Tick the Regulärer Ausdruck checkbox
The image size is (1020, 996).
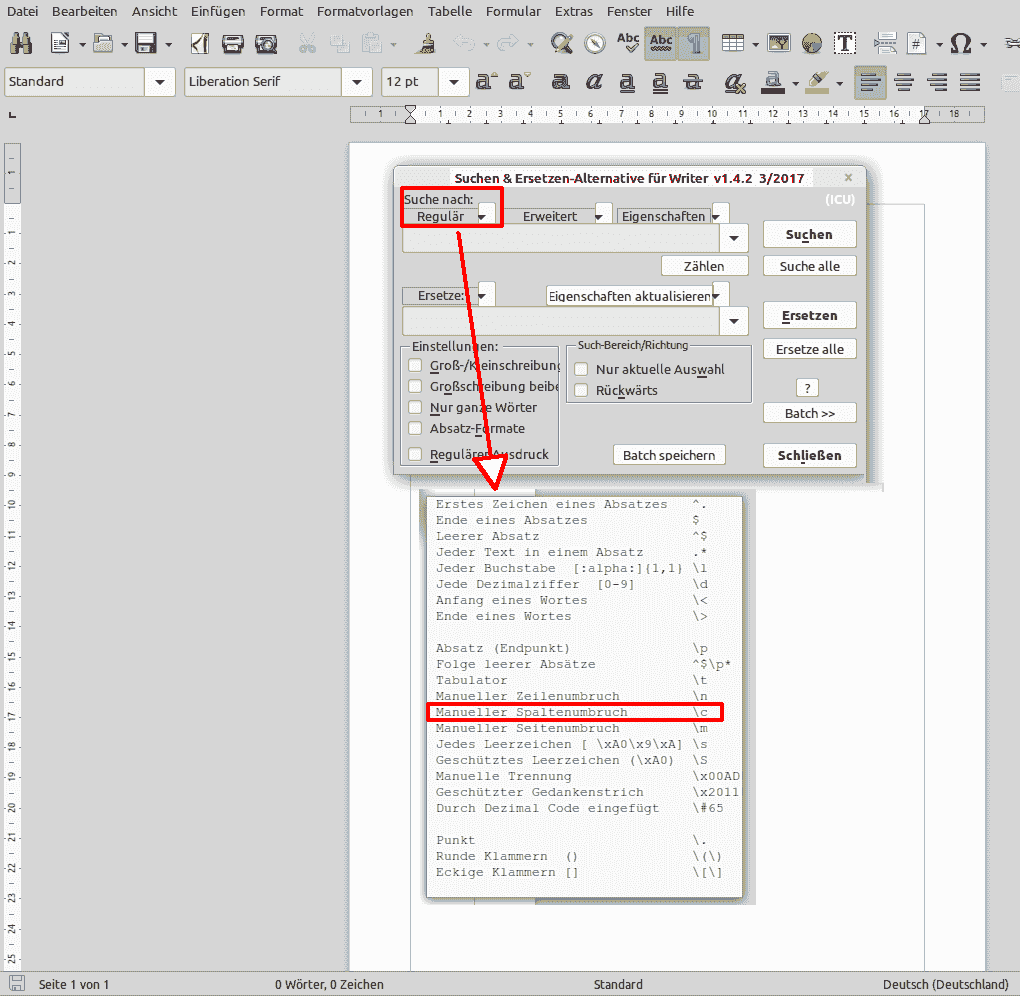click(415, 454)
